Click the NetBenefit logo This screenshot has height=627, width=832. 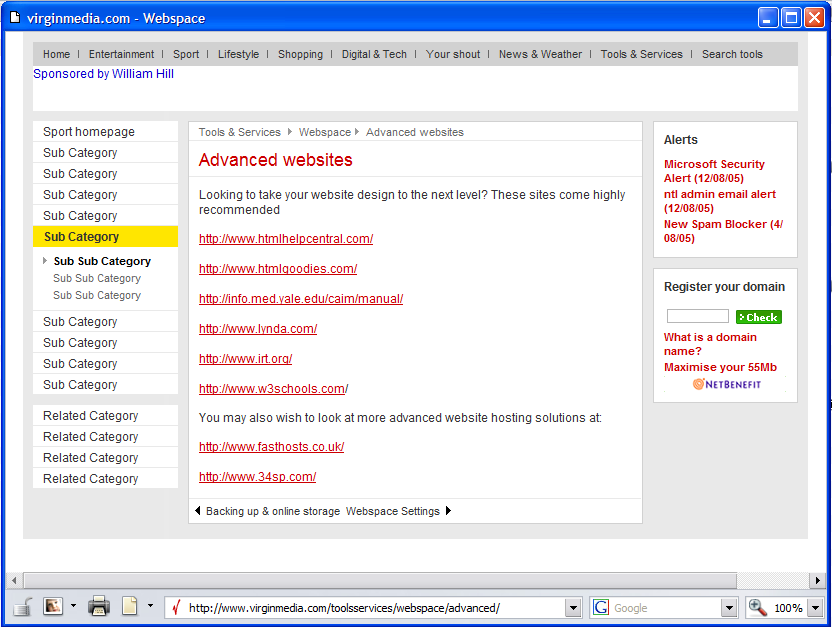[x=726, y=384]
